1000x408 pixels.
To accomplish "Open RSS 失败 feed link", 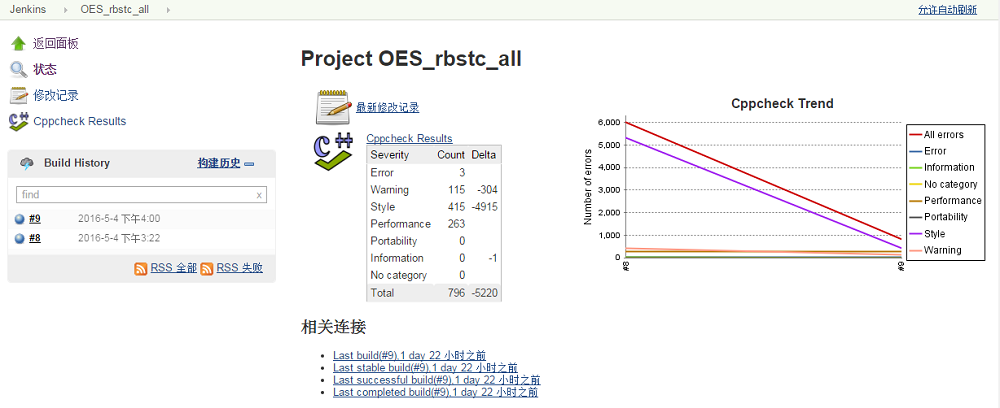I will coord(240,268).
